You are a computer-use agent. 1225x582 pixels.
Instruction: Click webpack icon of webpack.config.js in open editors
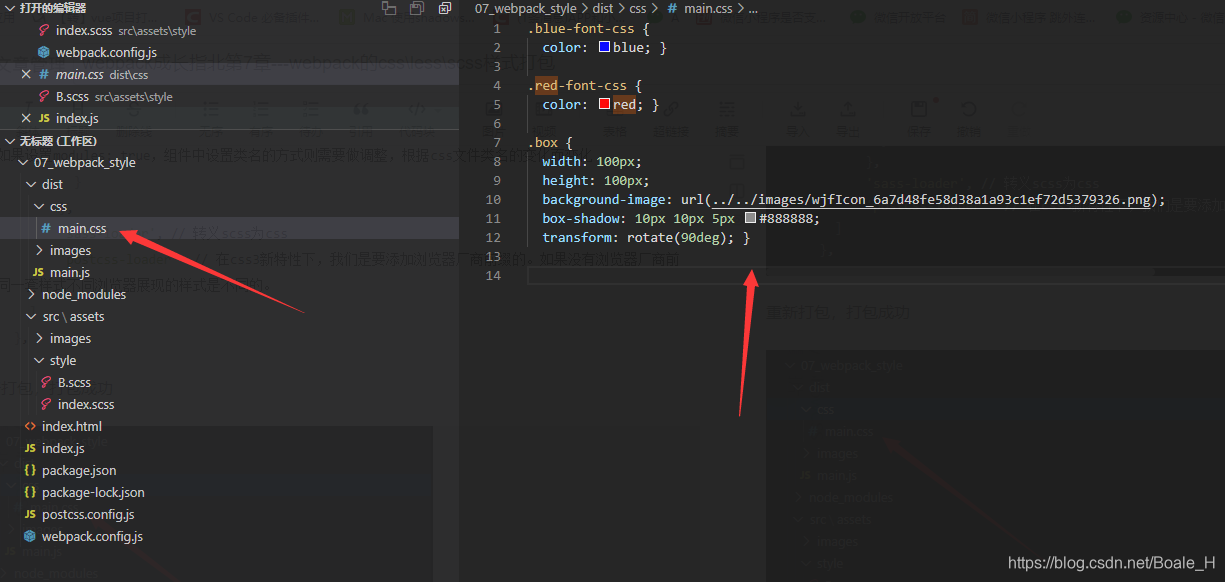pyautogui.click(x=44, y=52)
